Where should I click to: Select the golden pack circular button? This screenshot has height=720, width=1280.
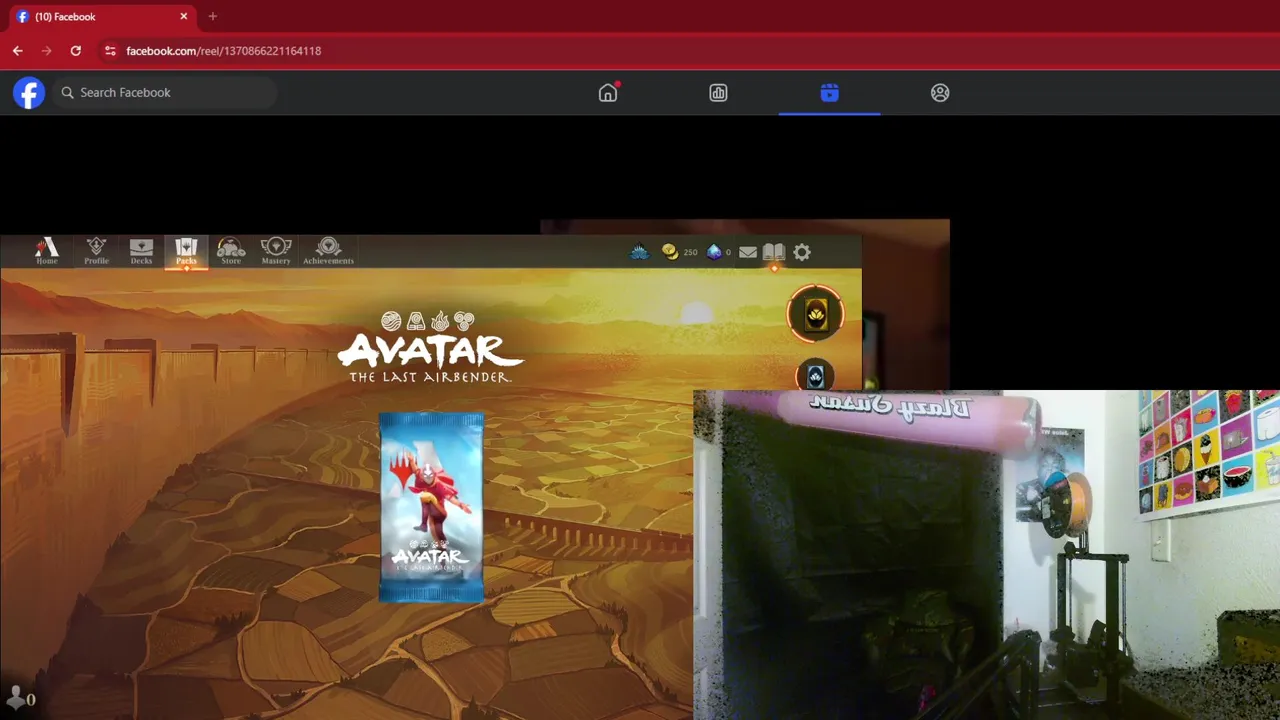[x=816, y=315]
